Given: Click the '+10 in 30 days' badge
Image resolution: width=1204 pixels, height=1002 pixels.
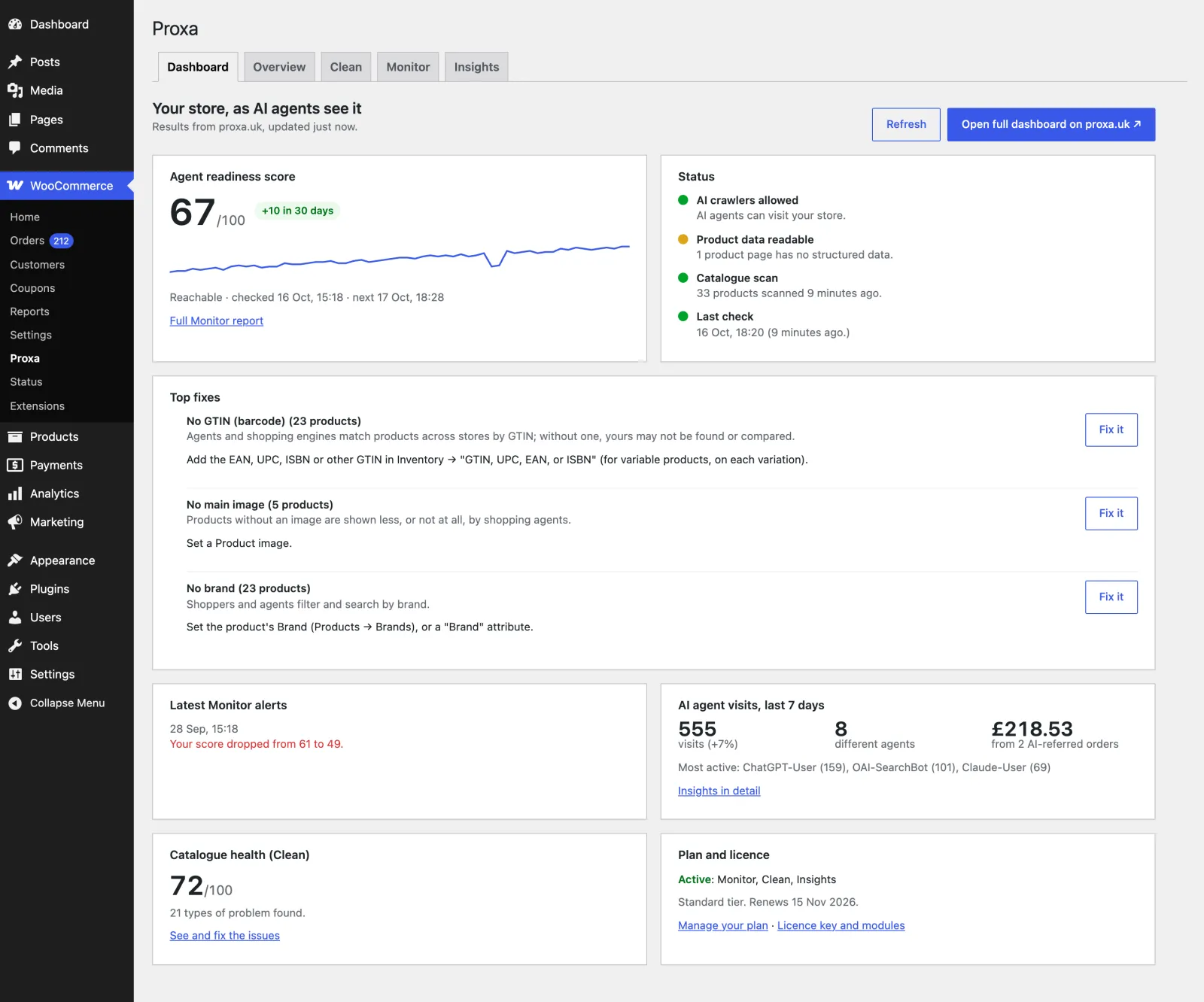Looking at the screenshot, I should click(x=298, y=211).
